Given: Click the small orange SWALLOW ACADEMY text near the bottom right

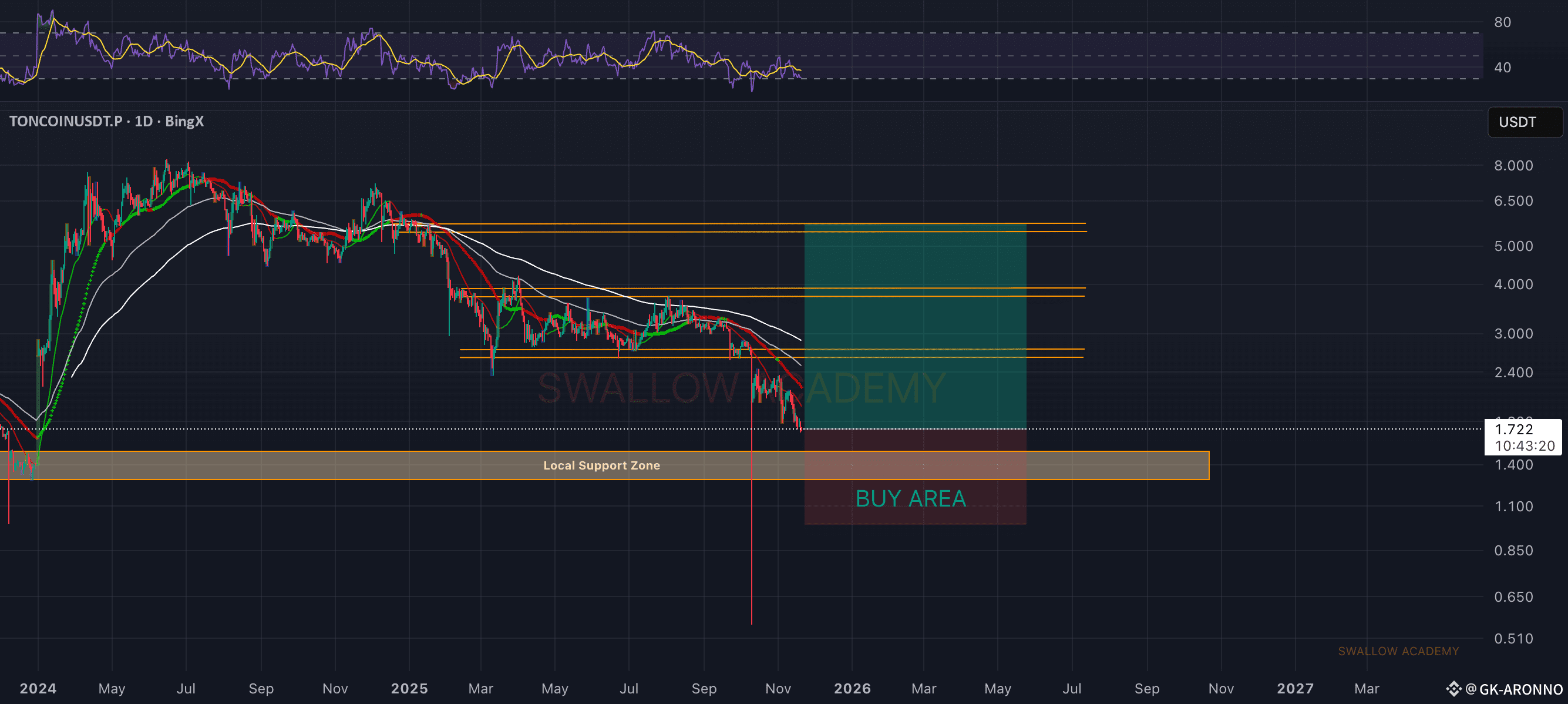Looking at the screenshot, I should [1398, 651].
